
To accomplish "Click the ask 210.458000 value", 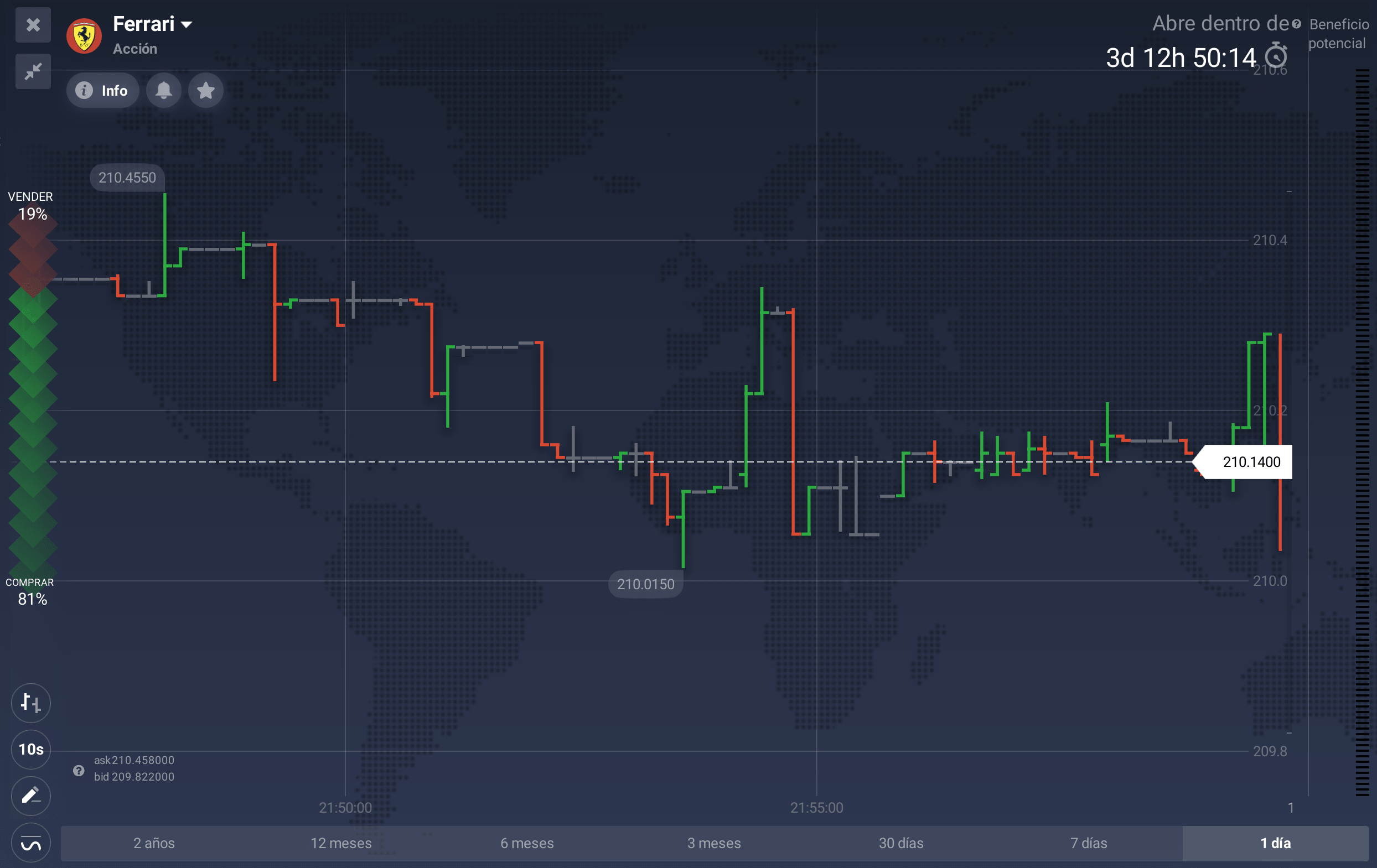I will [x=134, y=760].
